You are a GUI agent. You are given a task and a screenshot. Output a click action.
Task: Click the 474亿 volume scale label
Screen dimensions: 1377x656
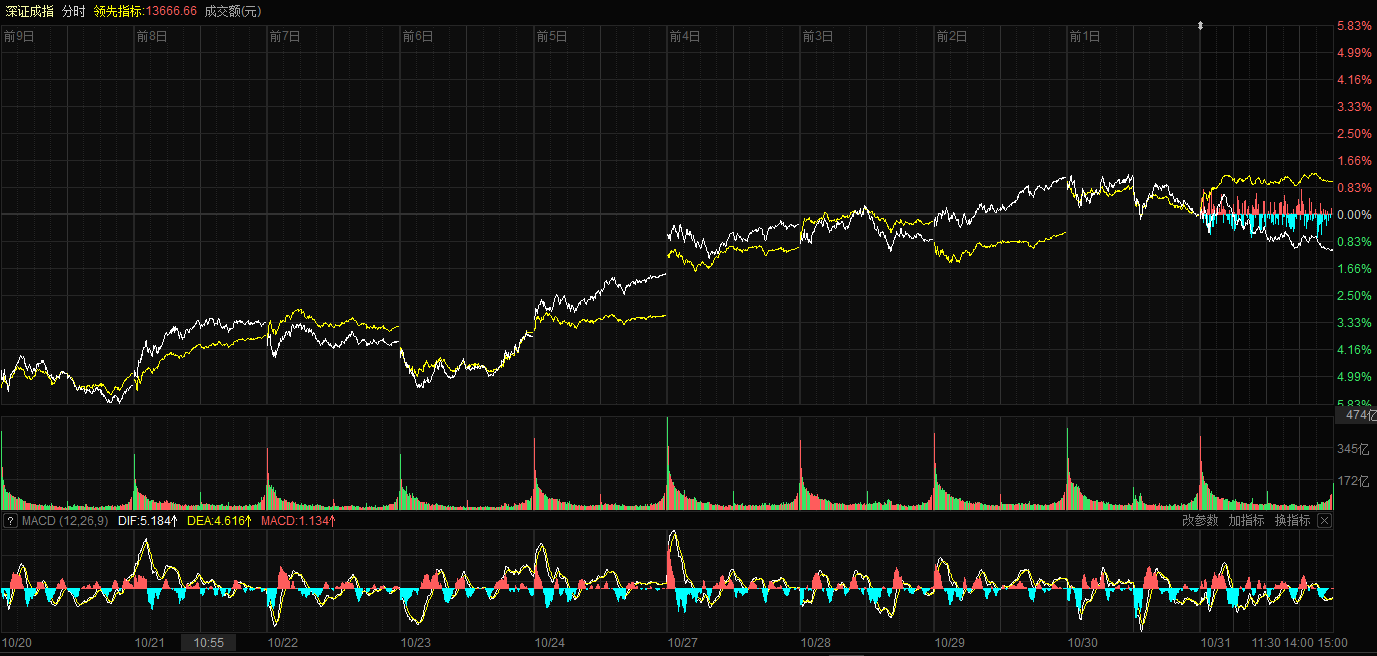pyautogui.click(x=1355, y=415)
